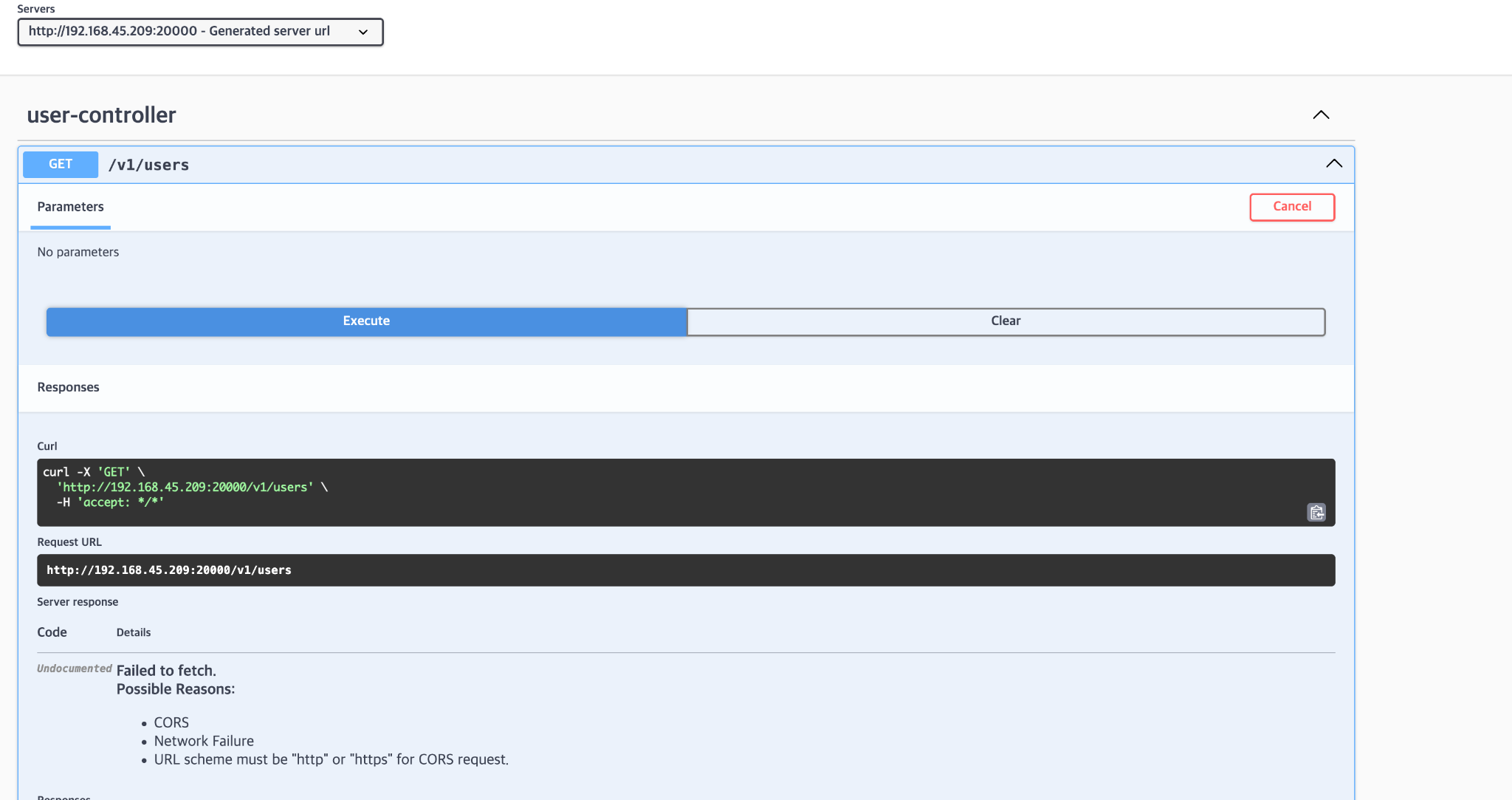Image resolution: width=1512 pixels, height=800 pixels.
Task: Click the Details column header
Action: click(x=134, y=632)
